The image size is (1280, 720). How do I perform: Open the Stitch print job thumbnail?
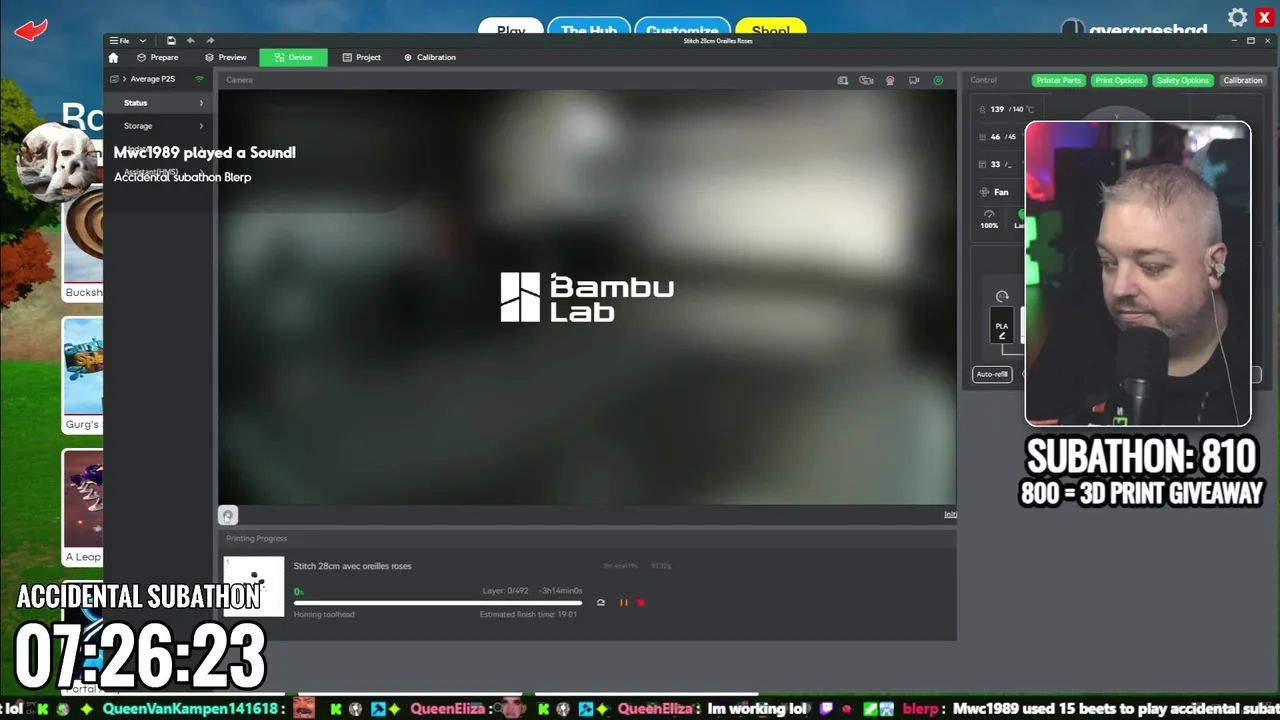pyautogui.click(x=254, y=586)
